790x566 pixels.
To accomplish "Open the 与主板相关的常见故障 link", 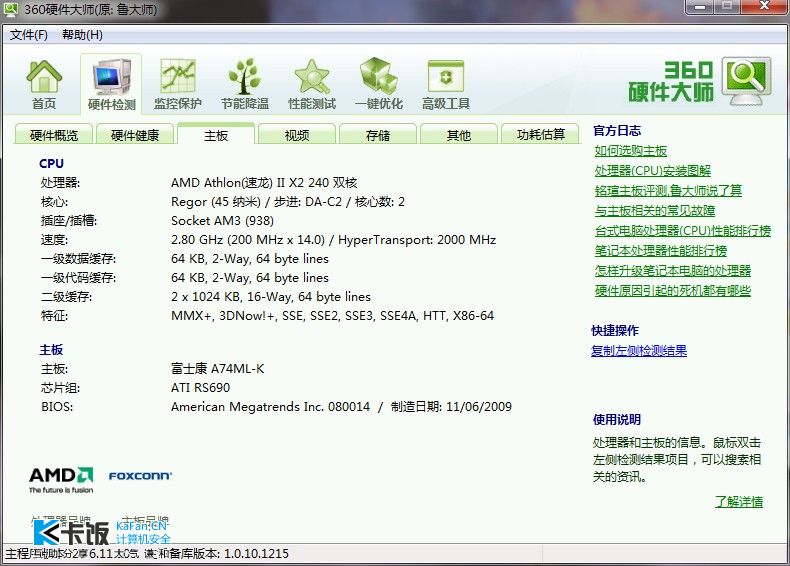I will click(654, 211).
